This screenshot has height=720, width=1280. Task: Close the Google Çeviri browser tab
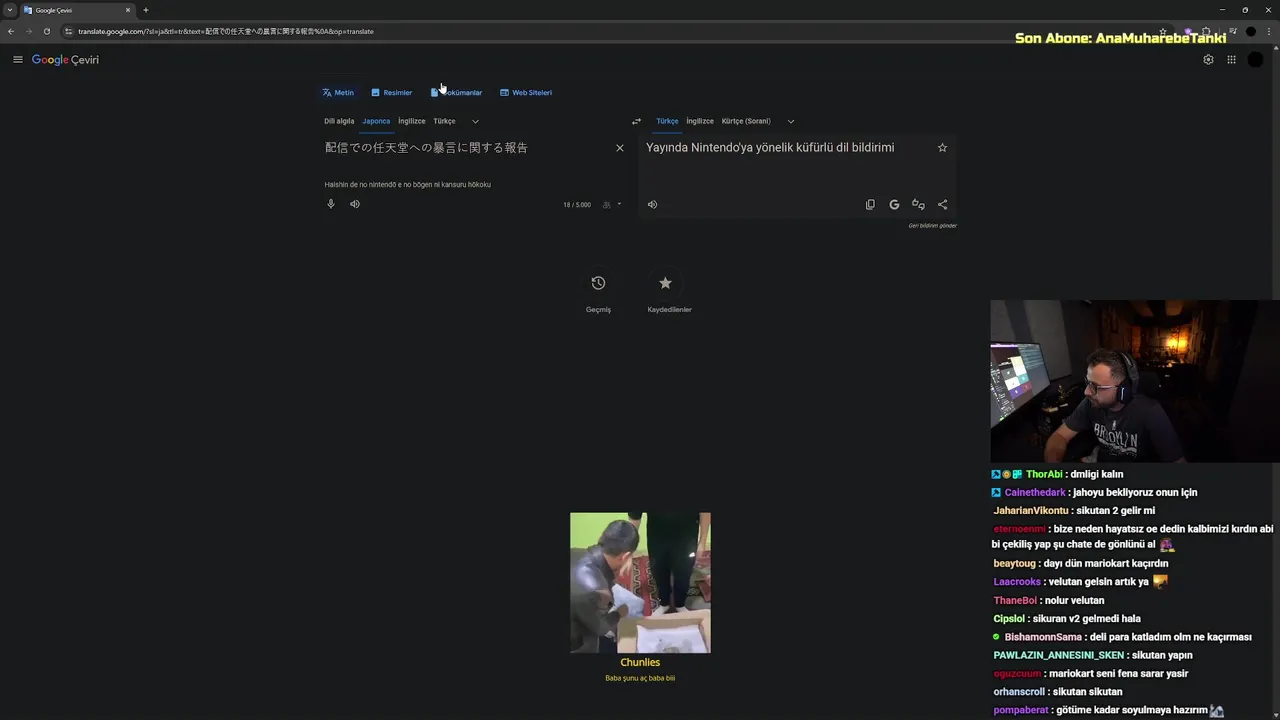[128, 10]
